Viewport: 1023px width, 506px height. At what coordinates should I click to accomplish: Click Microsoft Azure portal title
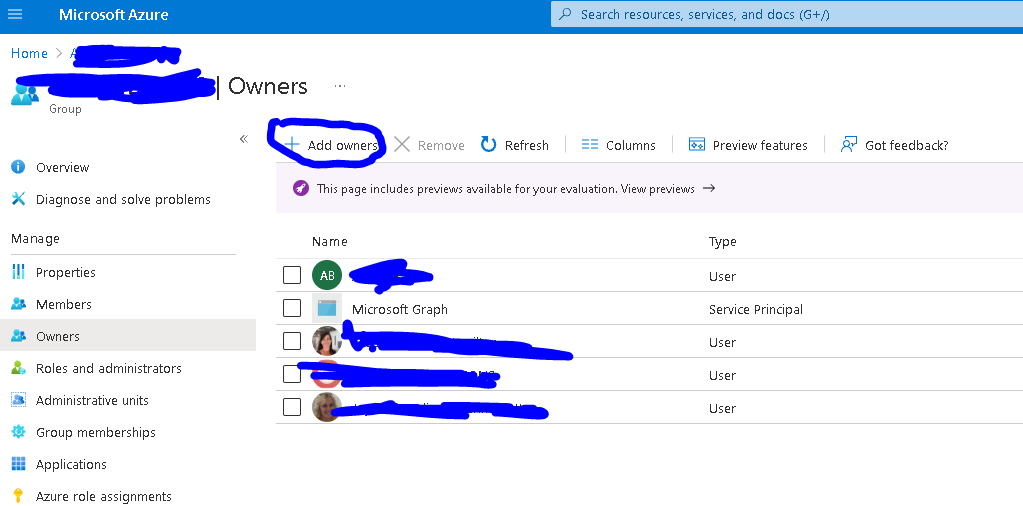[x=114, y=14]
